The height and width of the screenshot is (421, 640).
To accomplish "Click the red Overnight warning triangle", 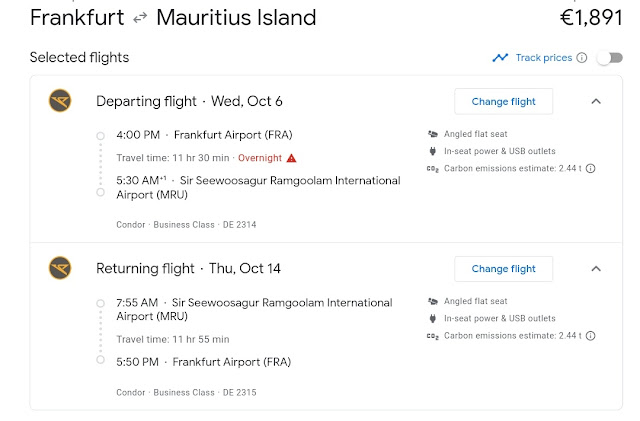I will pyautogui.click(x=291, y=158).
